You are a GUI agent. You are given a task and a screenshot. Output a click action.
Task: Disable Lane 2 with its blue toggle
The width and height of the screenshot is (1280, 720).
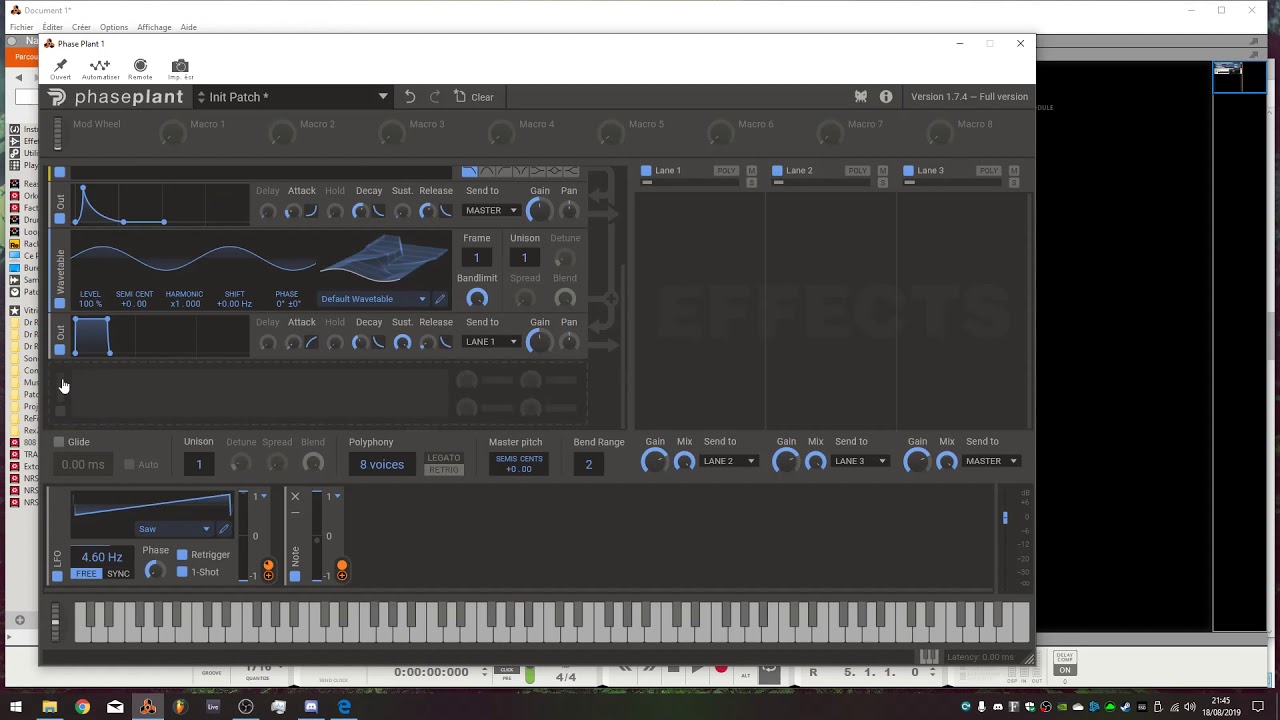[x=777, y=171]
